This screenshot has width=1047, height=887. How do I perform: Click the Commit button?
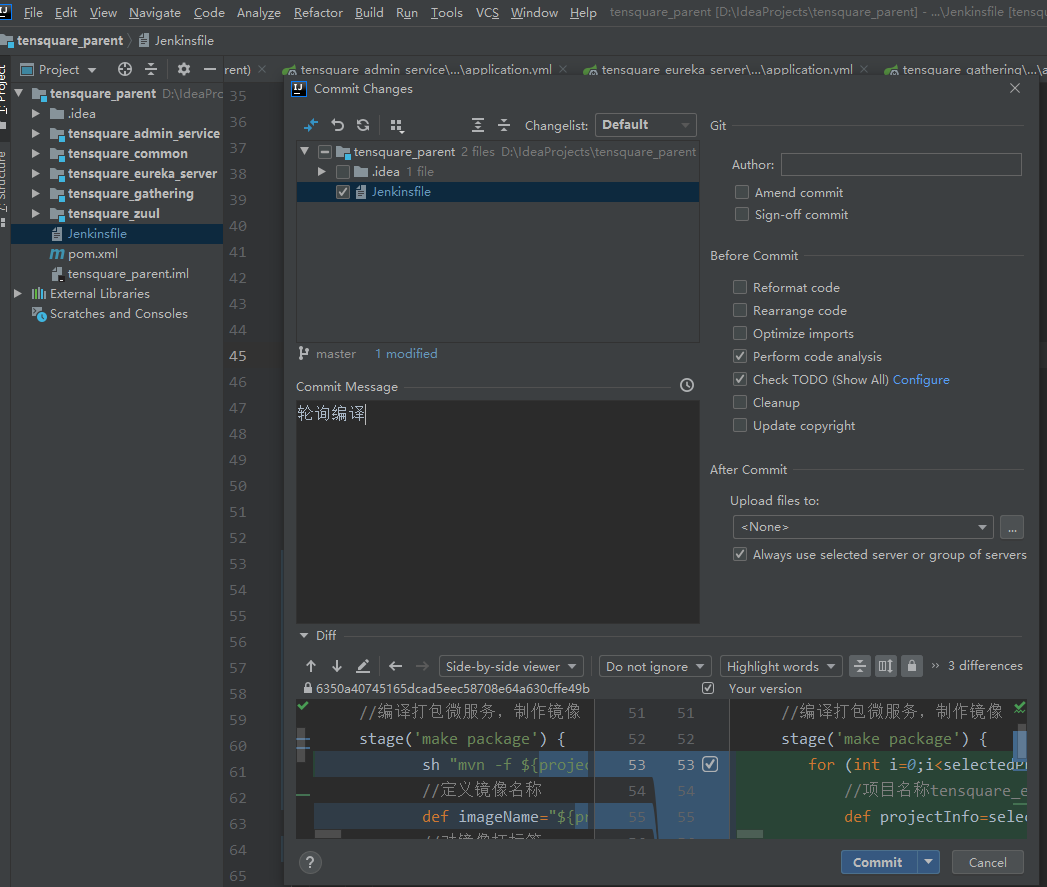879,862
